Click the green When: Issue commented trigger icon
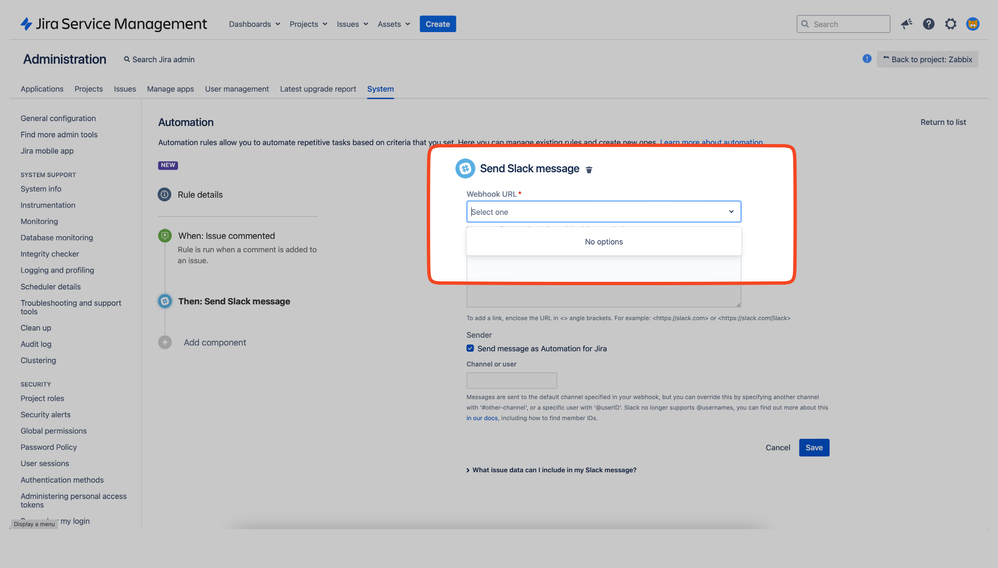998x568 pixels. point(165,236)
